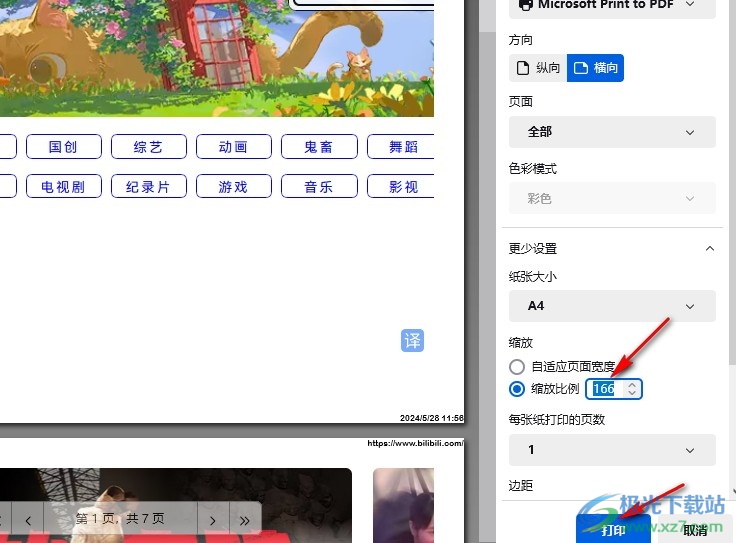Click the page indicator 第 1 页, 共 7 页

[120, 519]
